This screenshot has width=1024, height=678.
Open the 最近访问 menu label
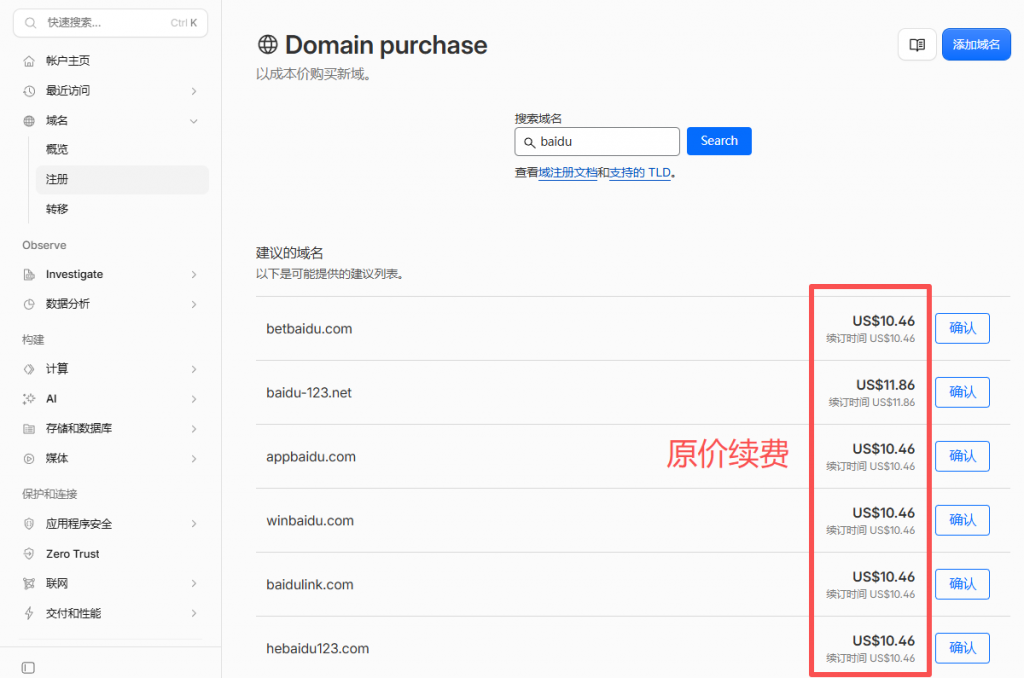[68, 91]
